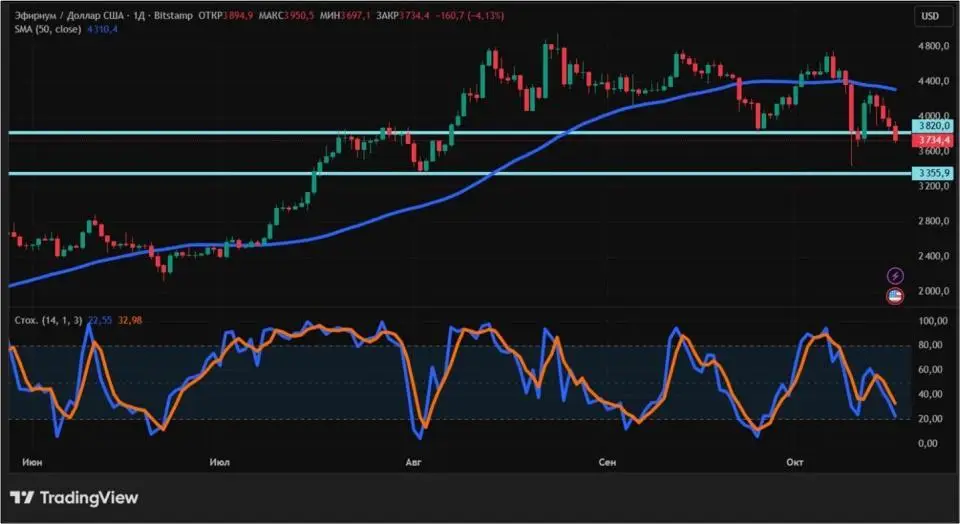Click the SMA (50, close) indicator legend

[48, 29]
